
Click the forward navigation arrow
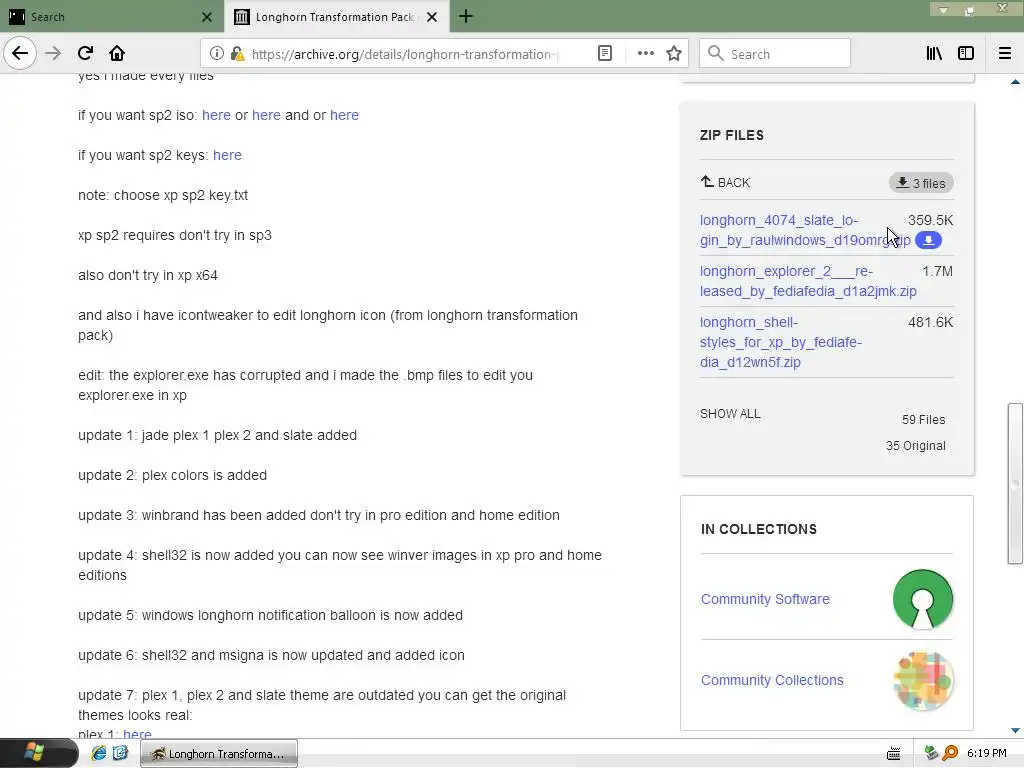click(53, 53)
